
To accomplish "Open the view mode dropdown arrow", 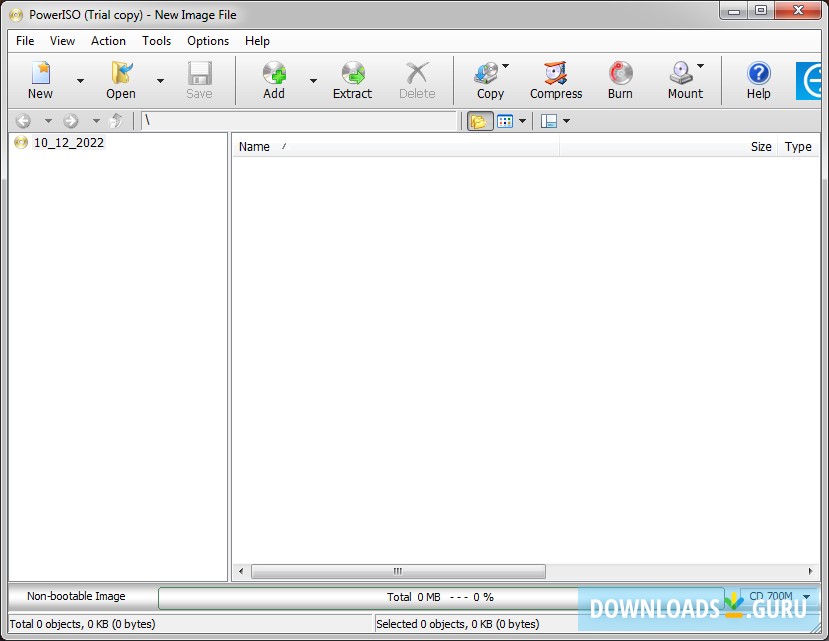I will pyautogui.click(x=522, y=121).
